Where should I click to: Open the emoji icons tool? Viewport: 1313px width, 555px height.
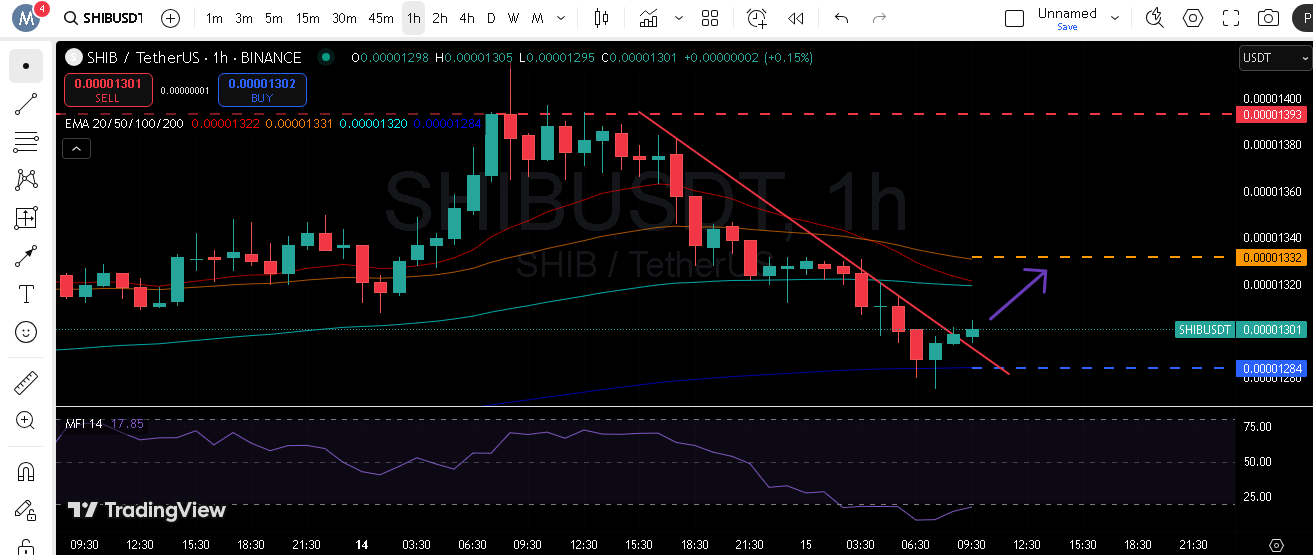coord(26,332)
